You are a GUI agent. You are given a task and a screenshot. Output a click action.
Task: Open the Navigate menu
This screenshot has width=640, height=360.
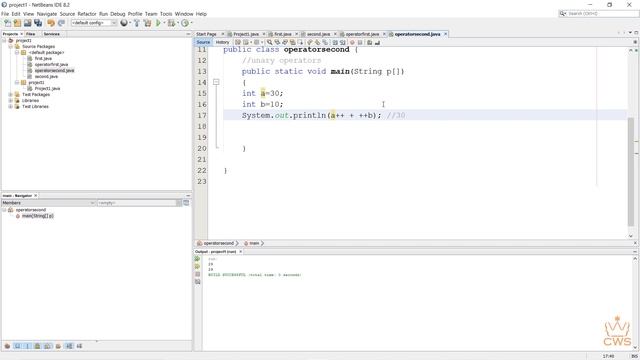[47, 14]
